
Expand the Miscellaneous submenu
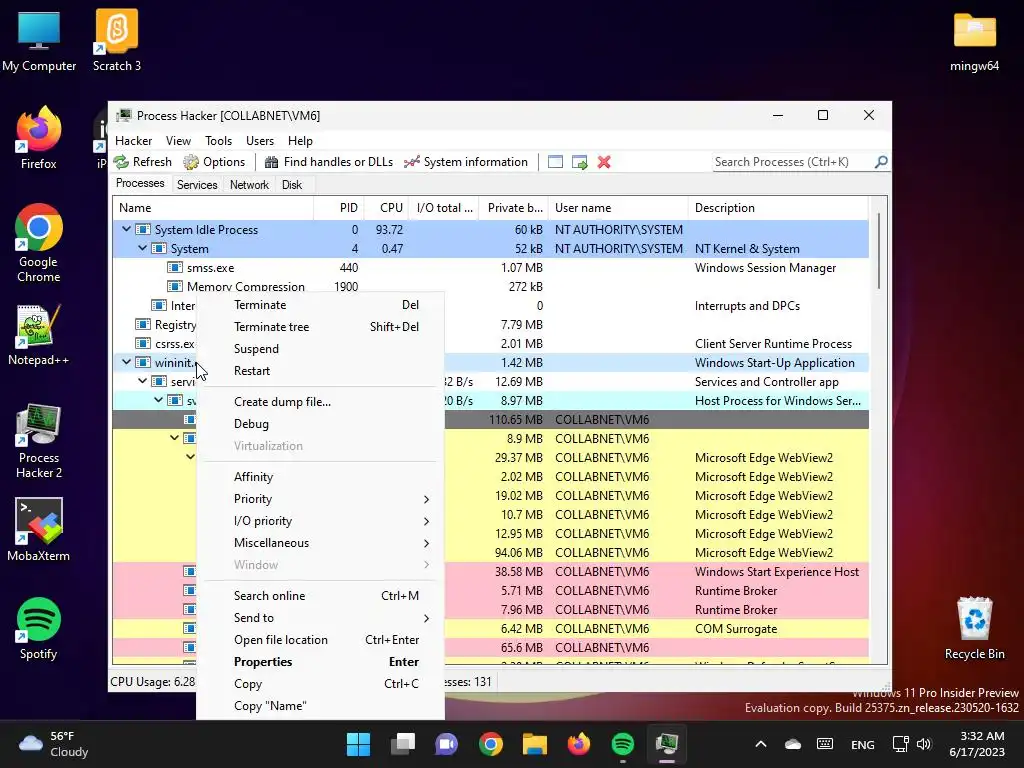(320, 543)
